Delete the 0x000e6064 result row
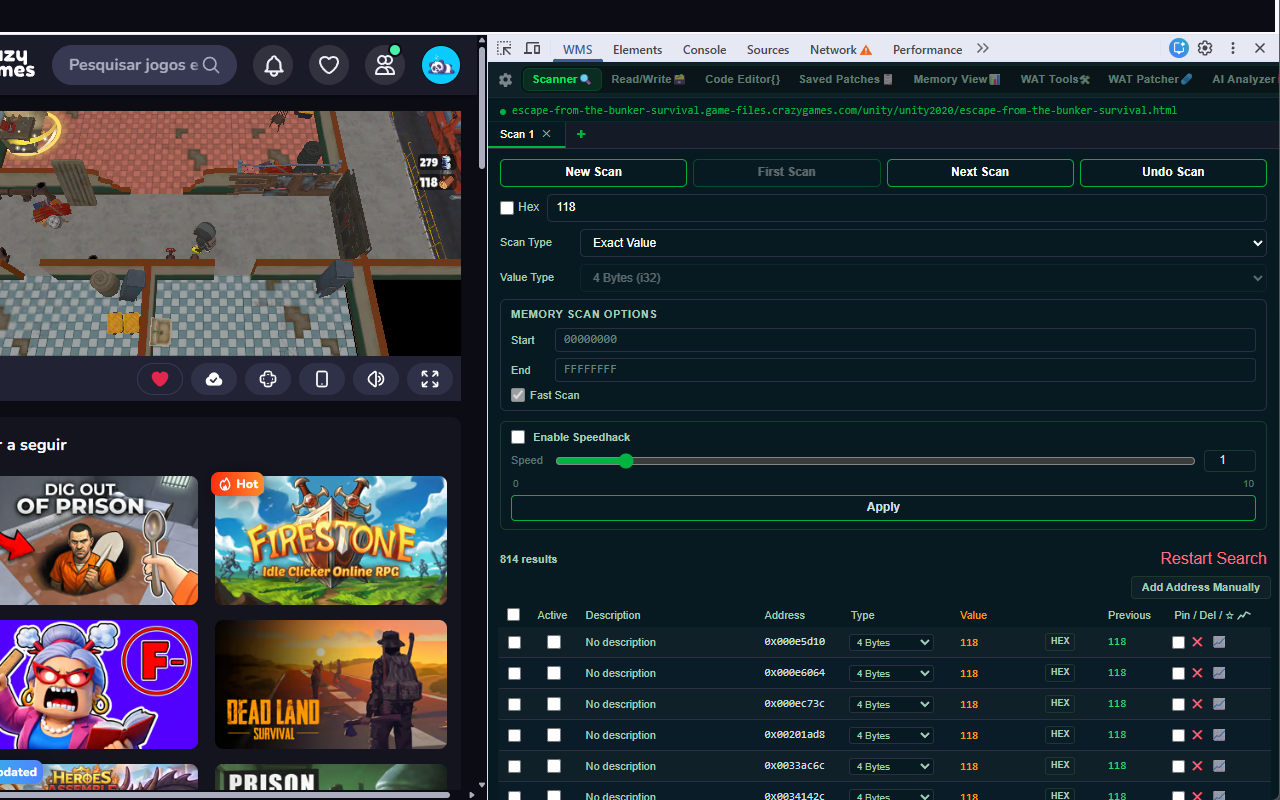Screen dimensions: 1280x800 point(1197,673)
